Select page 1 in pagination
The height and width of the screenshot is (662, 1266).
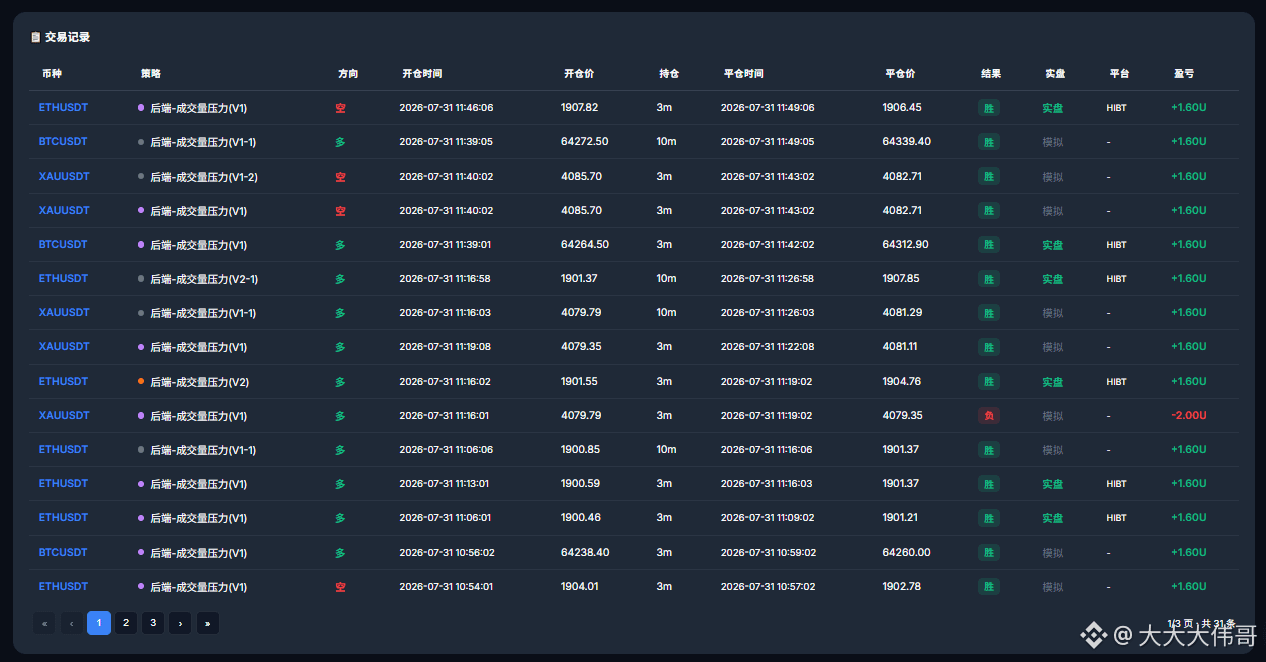[99, 623]
